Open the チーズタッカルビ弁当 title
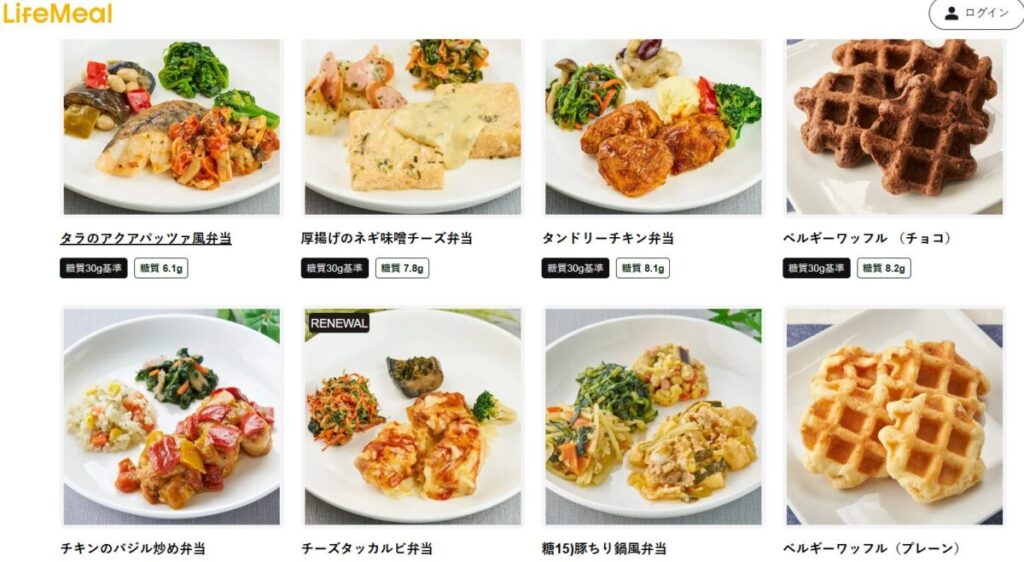The width and height of the screenshot is (1024, 562). click(x=367, y=548)
